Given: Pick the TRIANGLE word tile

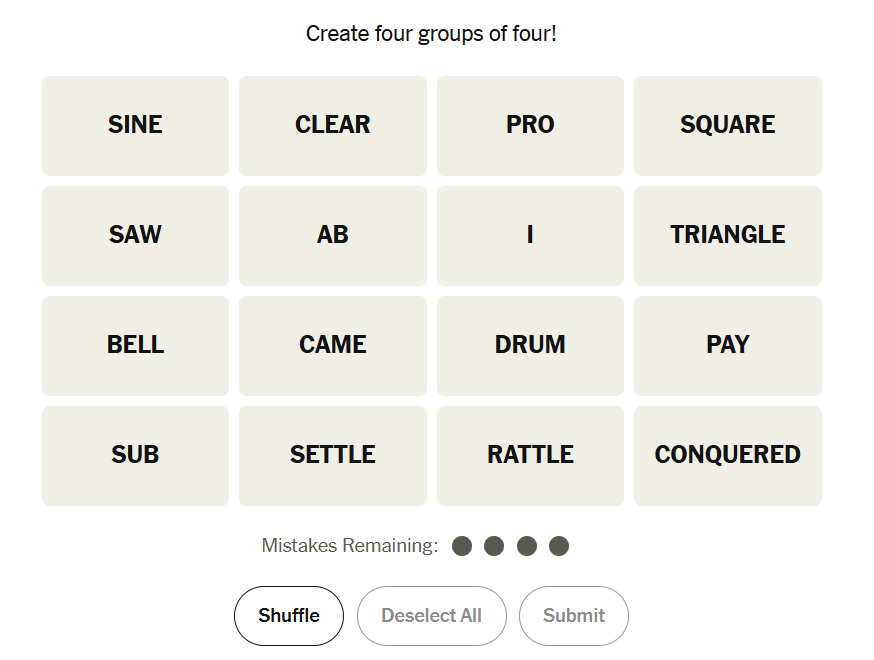Looking at the screenshot, I should click(727, 236).
